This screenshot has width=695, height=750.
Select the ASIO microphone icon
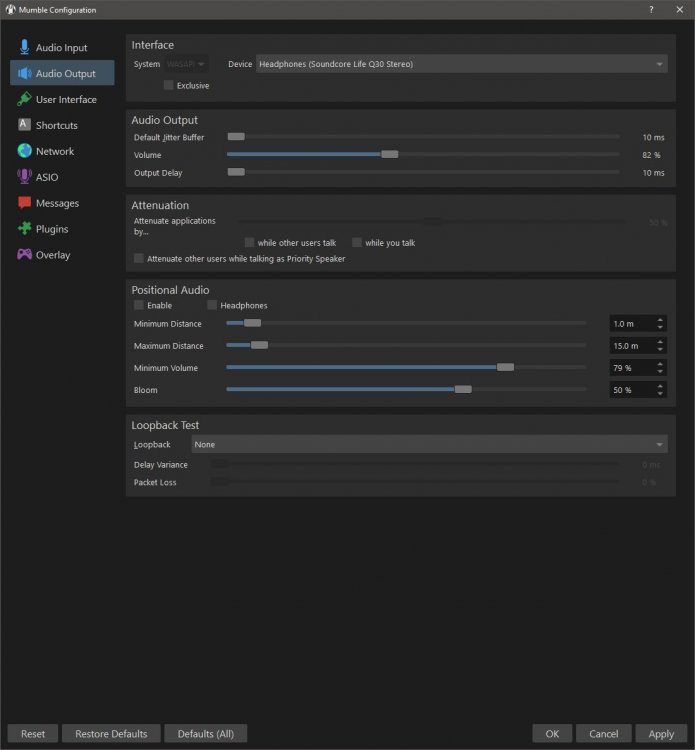pyautogui.click(x=24, y=177)
